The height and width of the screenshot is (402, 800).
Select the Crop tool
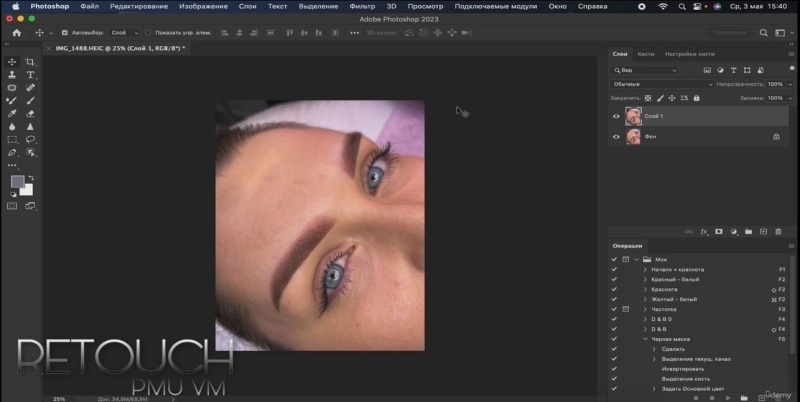pyautogui.click(x=30, y=62)
